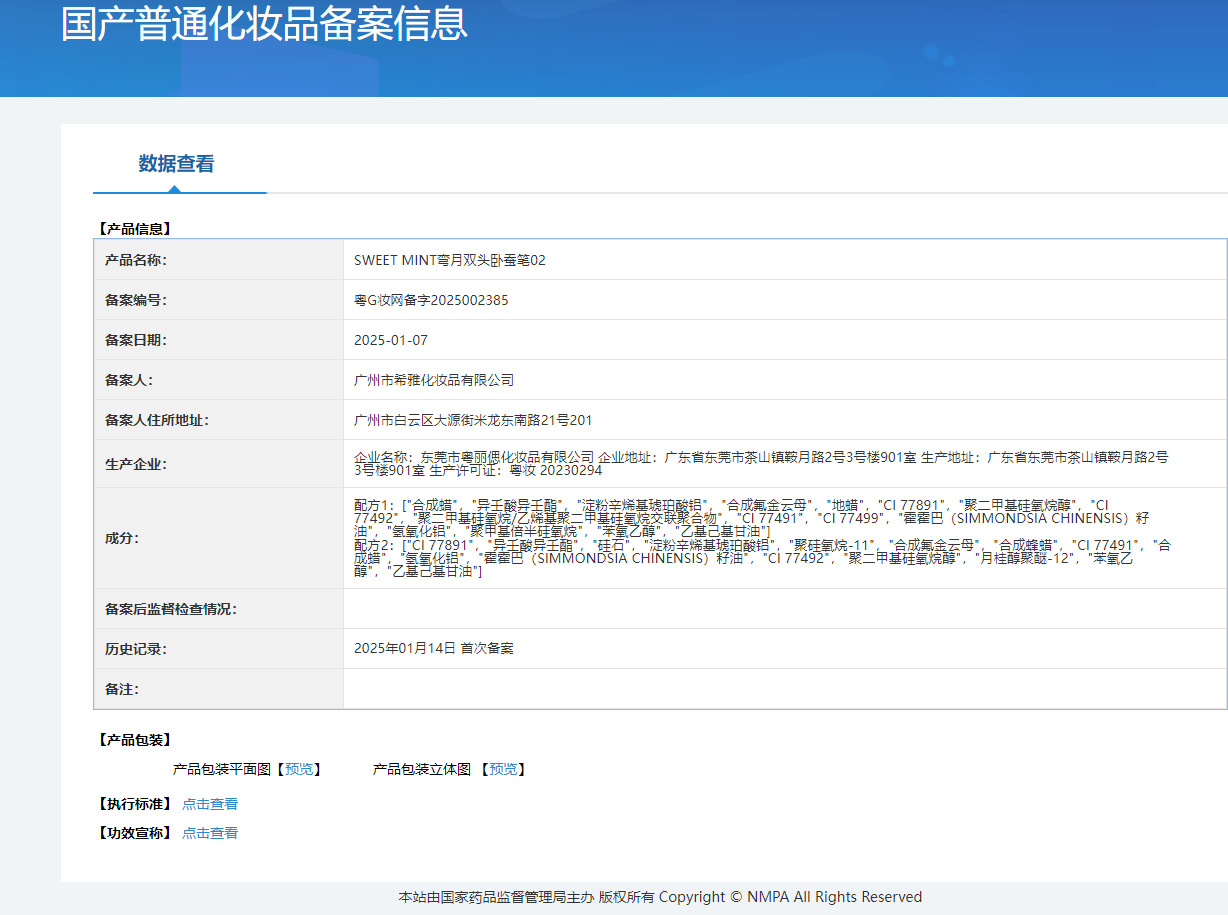This screenshot has width=1228, height=915.
Task: Open 预览 link for 产品包装立体图
Action: click(x=503, y=769)
